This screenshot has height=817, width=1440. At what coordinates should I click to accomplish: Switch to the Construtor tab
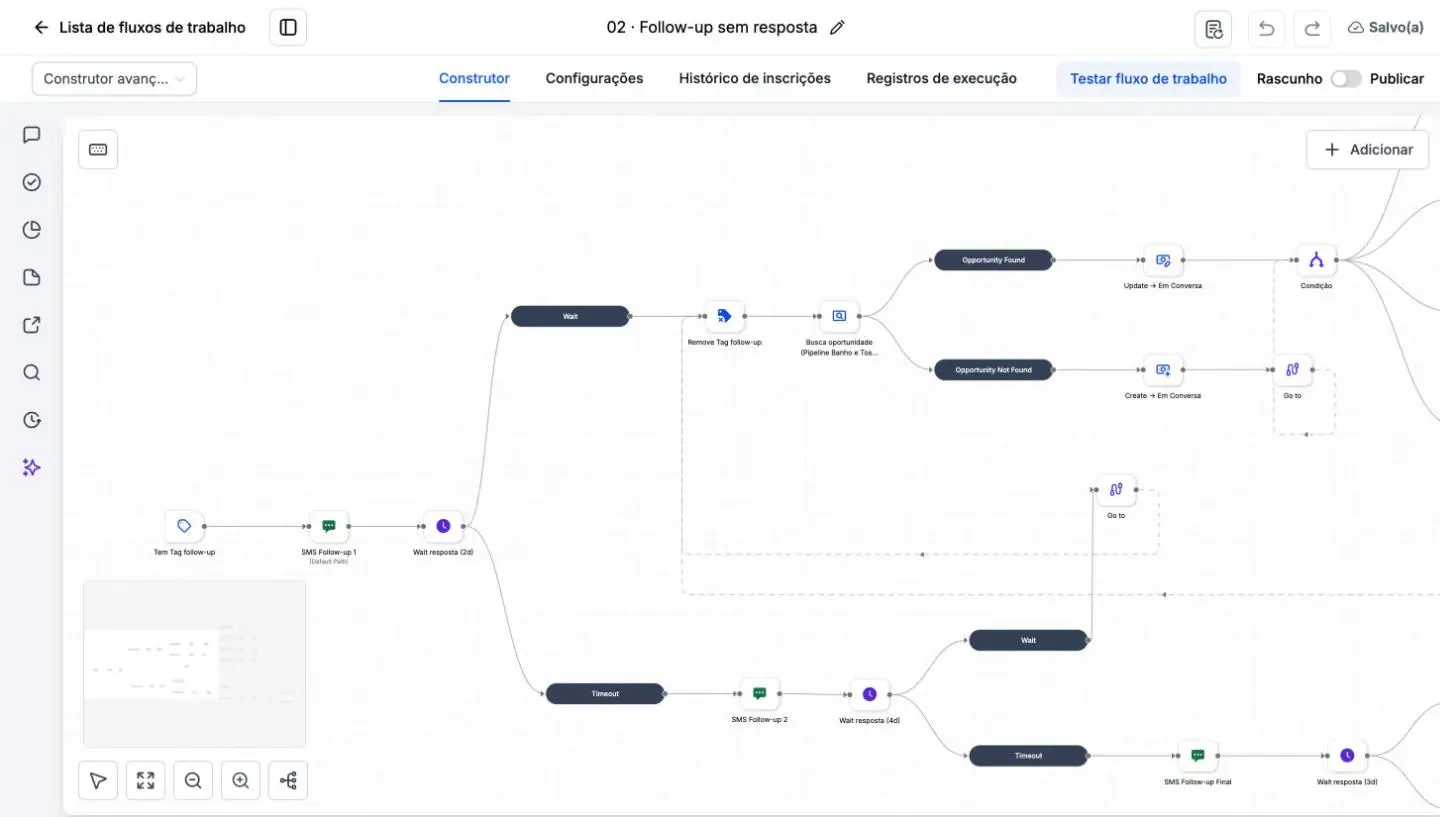pos(474,78)
